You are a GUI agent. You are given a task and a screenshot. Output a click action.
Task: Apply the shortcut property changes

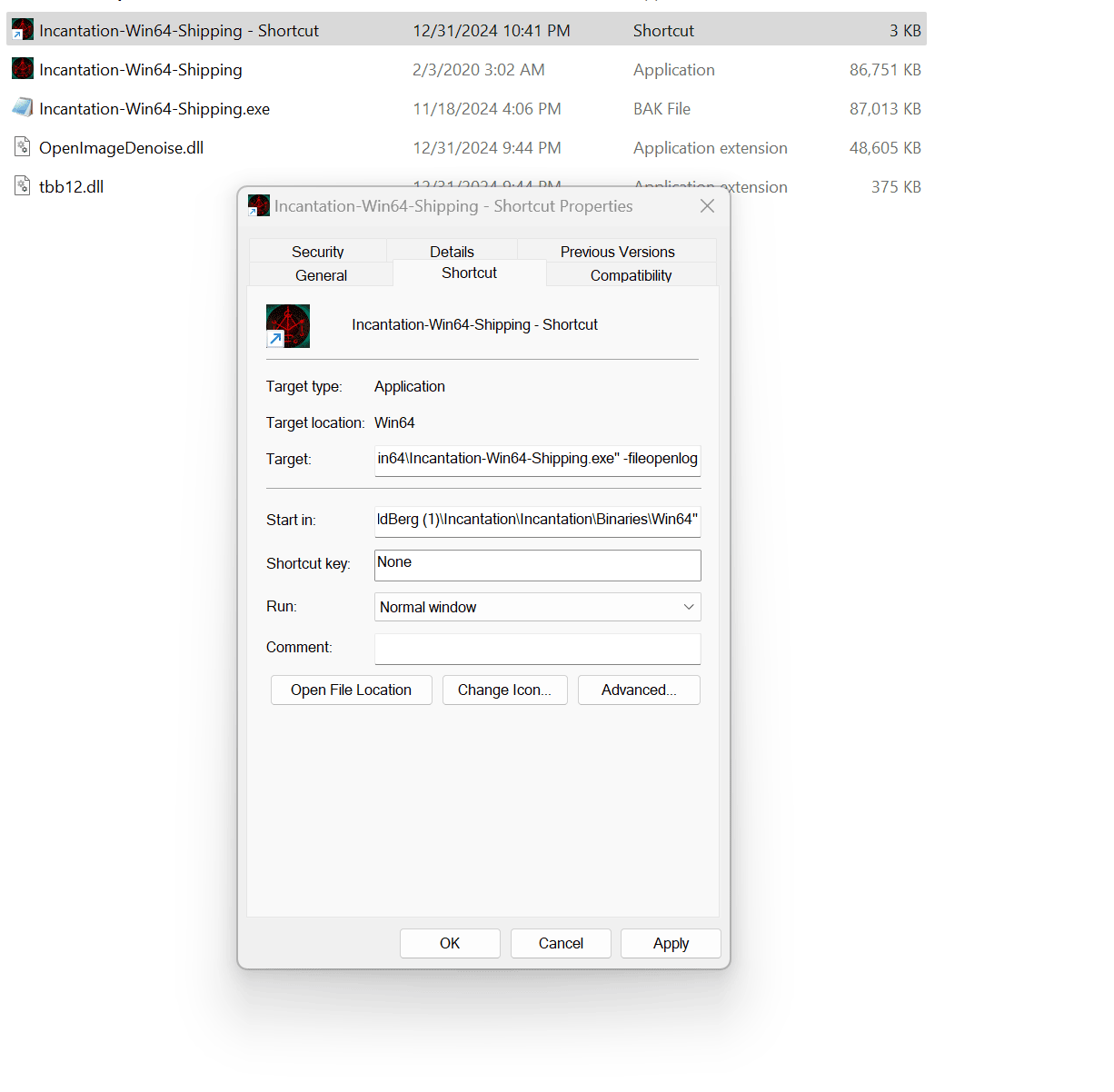point(671,943)
